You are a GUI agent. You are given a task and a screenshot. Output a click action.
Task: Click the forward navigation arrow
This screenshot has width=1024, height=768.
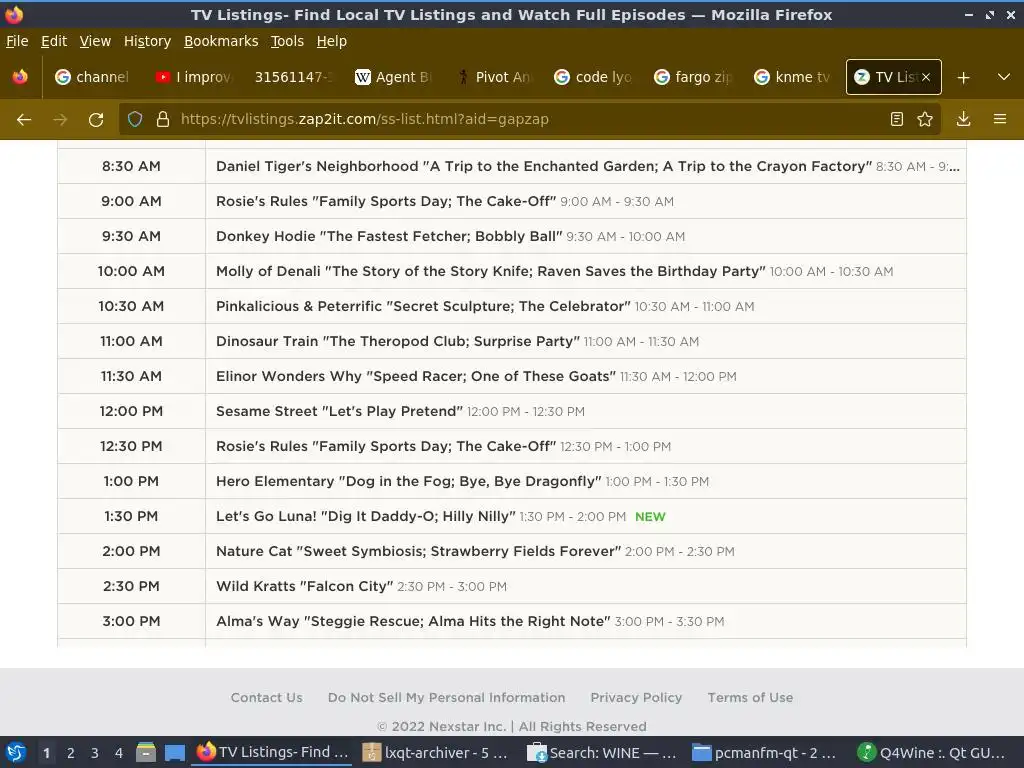click(60, 120)
